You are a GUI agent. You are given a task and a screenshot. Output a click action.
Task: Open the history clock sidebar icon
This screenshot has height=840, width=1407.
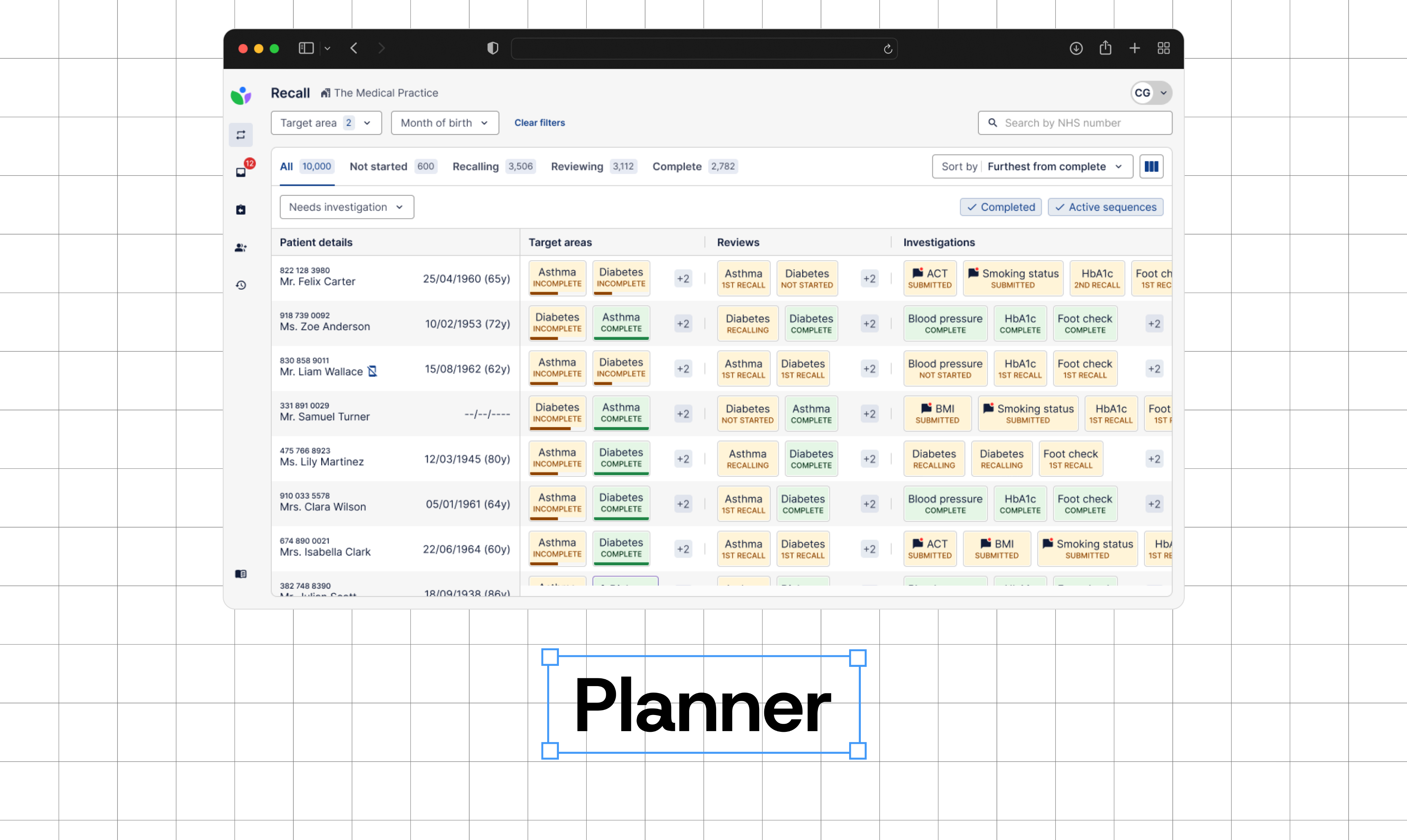[x=241, y=285]
